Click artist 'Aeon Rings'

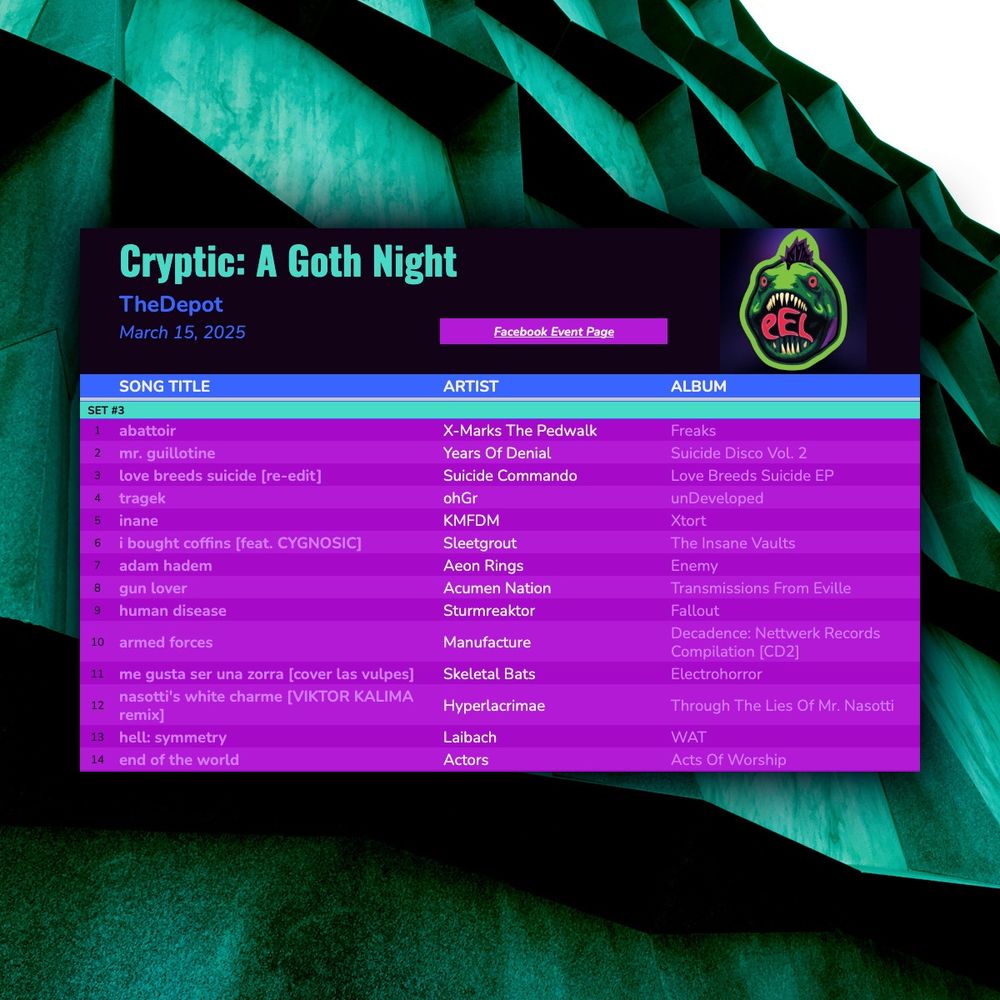click(483, 566)
